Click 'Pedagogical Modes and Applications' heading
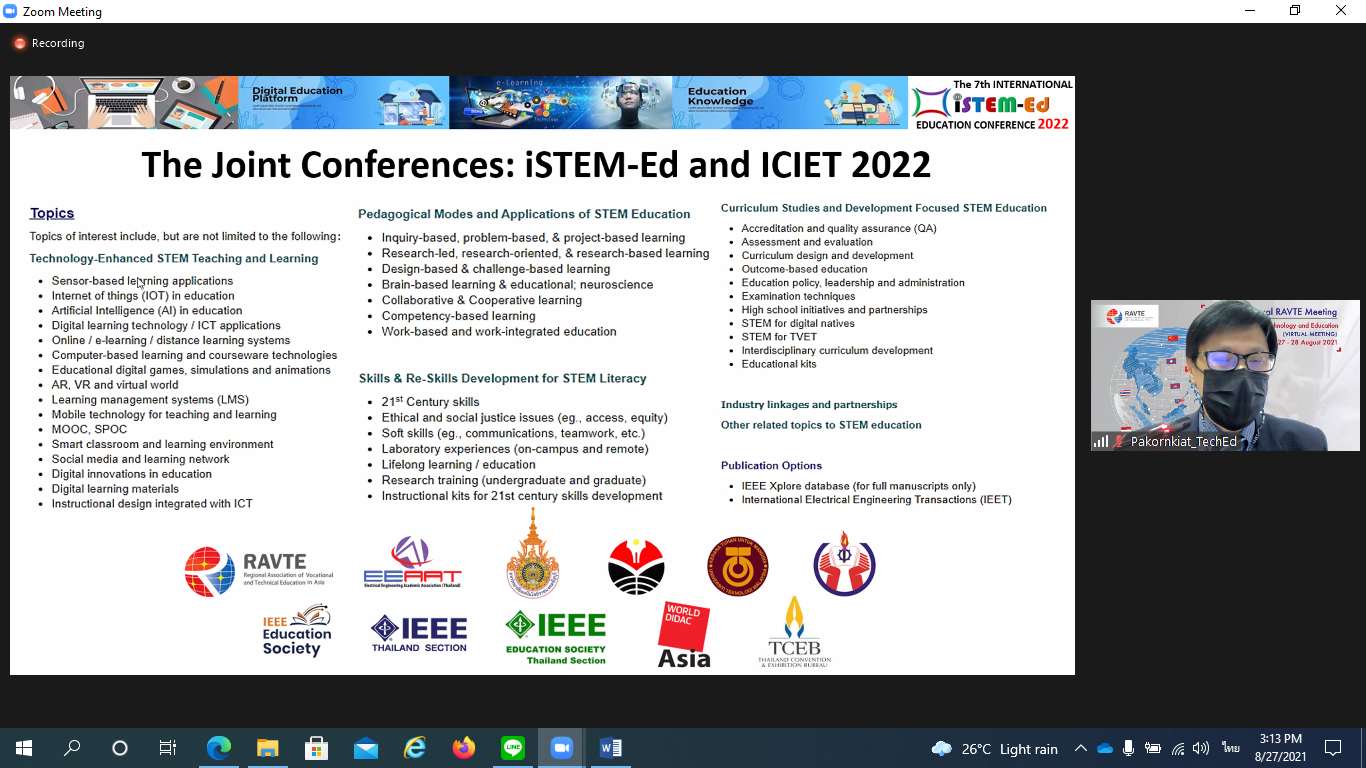The image size is (1366, 768). (524, 214)
